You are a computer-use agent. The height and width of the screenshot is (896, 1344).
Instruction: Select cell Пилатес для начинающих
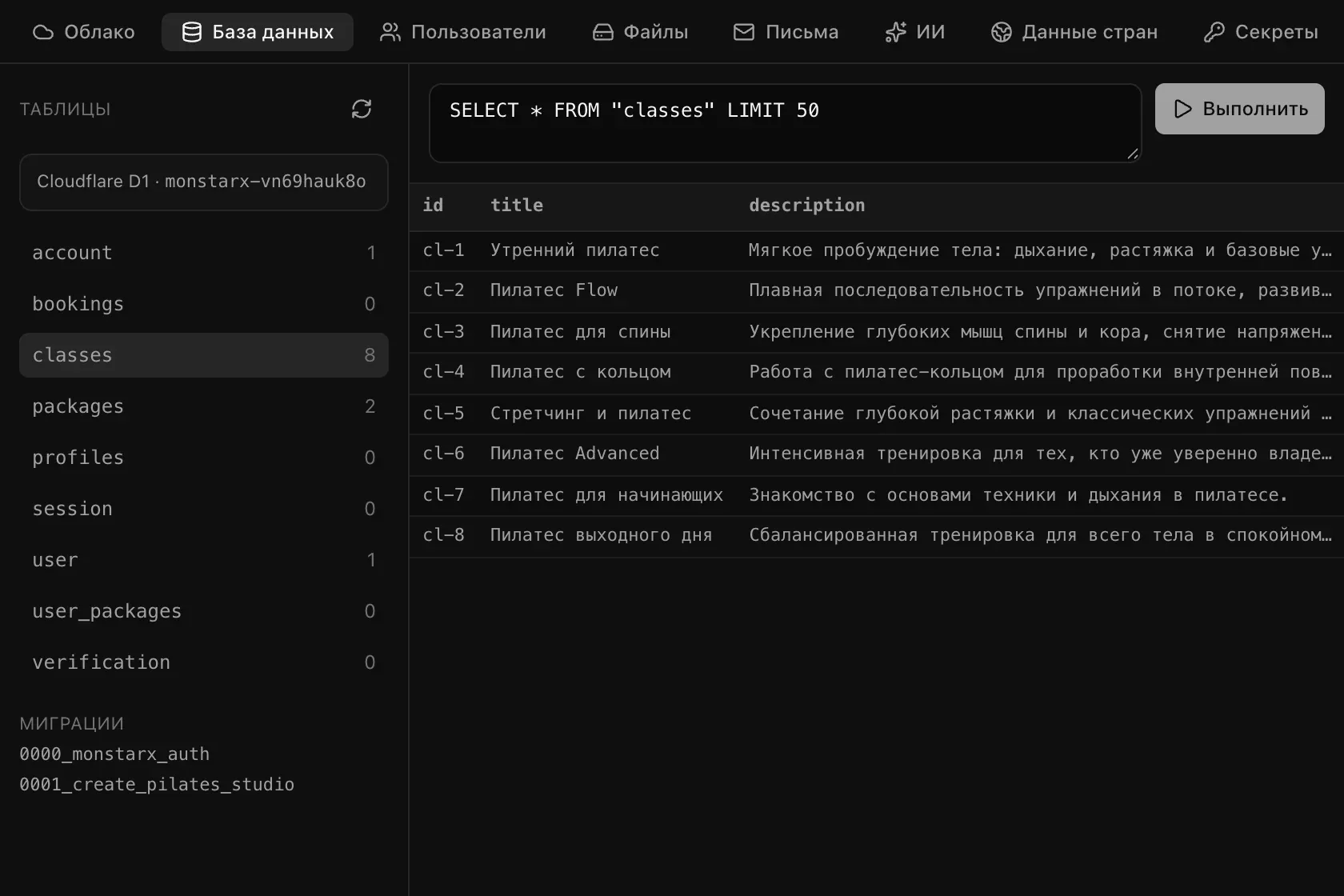[x=606, y=495]
